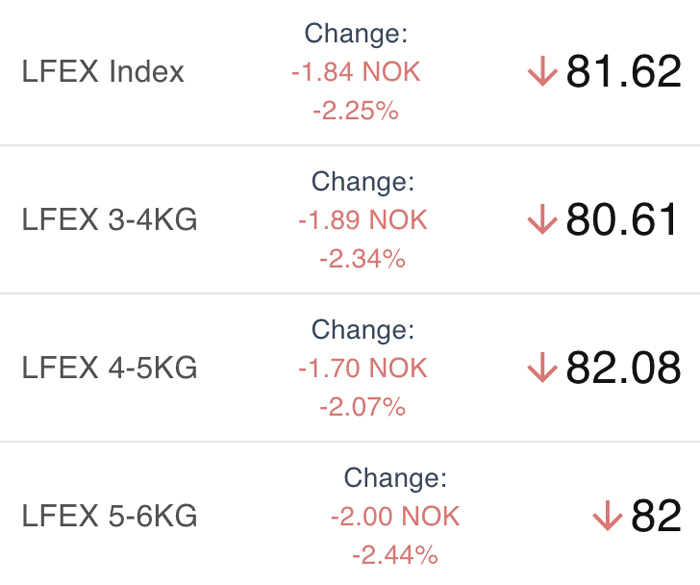Click the 82 price for 5-6KG
The width and height of the screenshot is (700, 585).
tap(656, 515)
